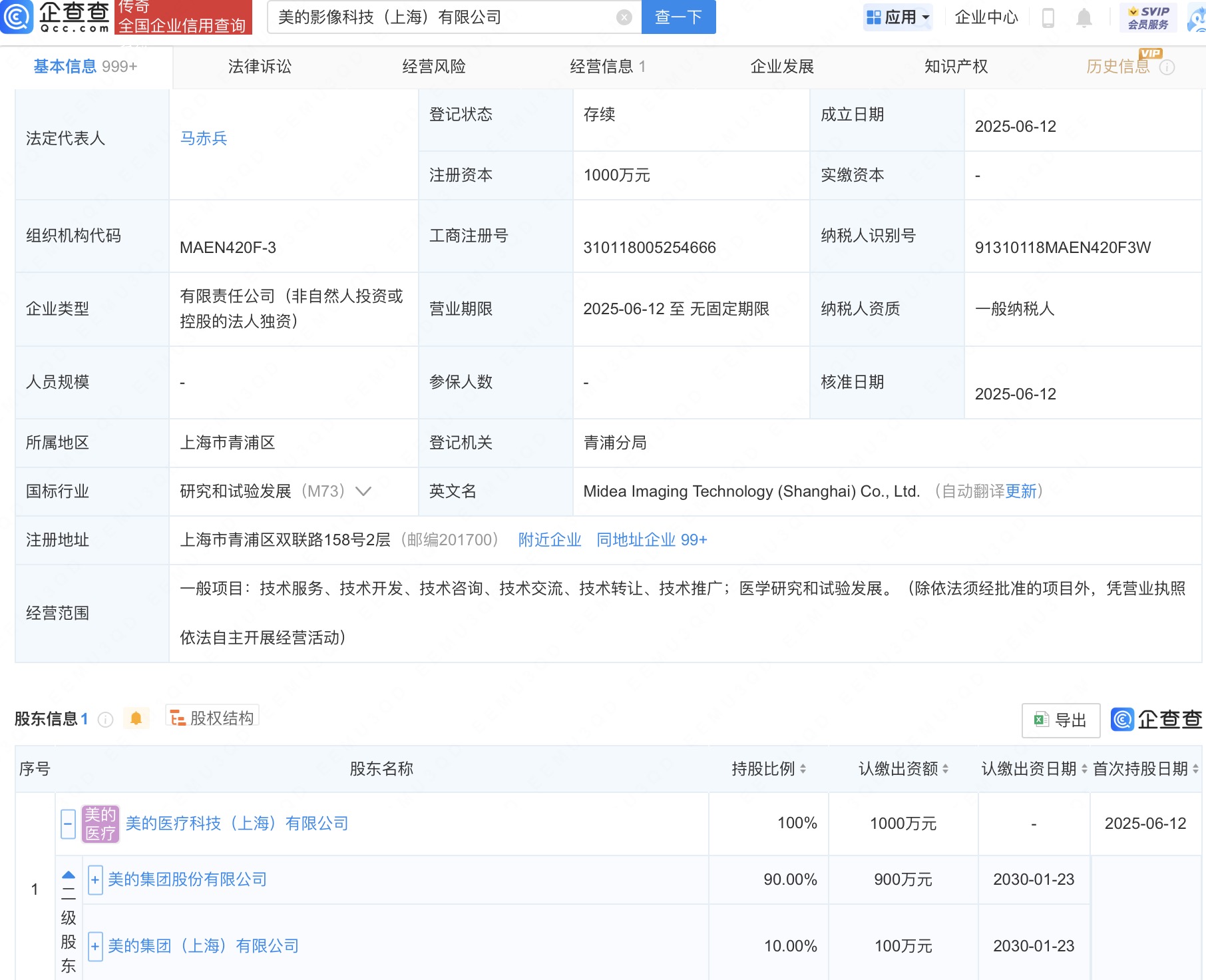Expand the 国标行业 industry chevron
The width and height of the screenshot is (1206, 980).
click(x=363, y=492)
